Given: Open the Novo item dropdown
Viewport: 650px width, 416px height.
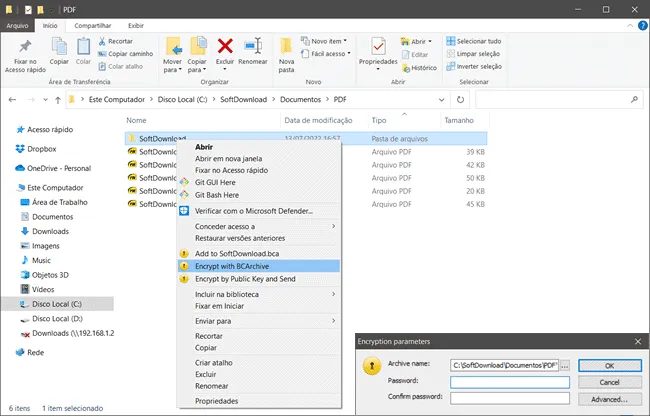Looking at the screenshot, I should pos(324,41).
